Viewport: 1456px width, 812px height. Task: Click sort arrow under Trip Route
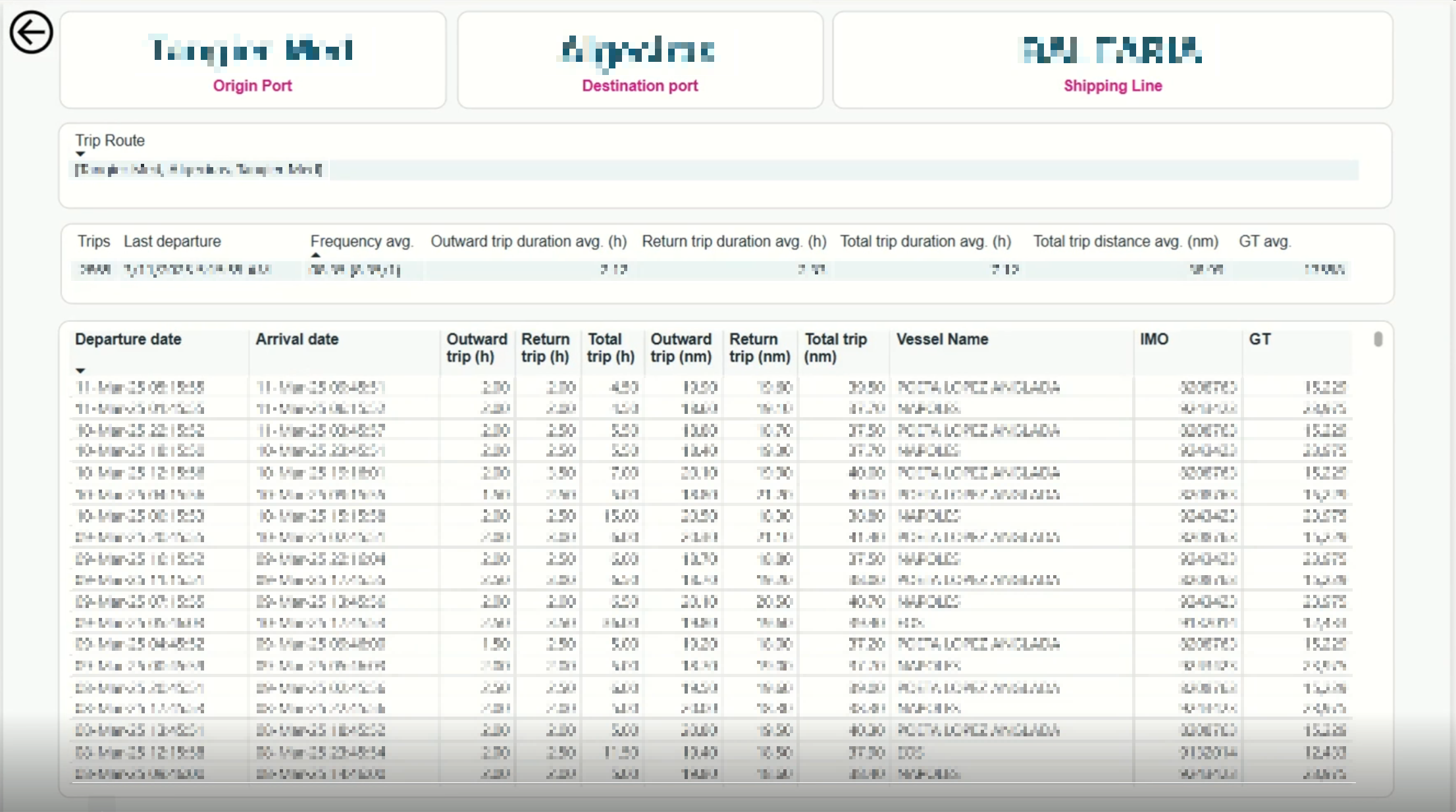pos(80,154)
